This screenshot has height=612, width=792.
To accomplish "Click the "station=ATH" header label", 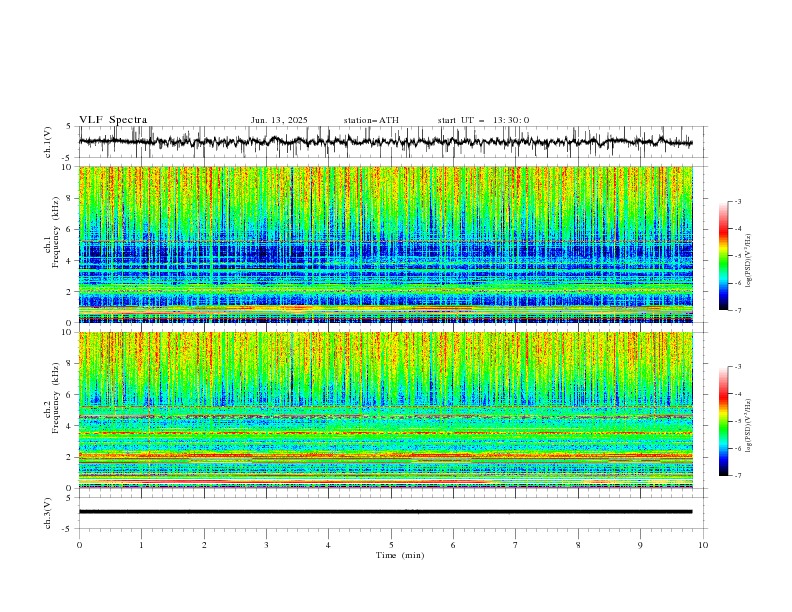I will tap(371, 120).
